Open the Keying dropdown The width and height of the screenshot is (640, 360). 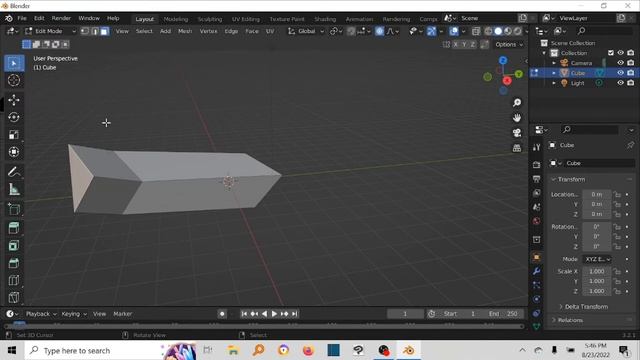pos(74,314)
